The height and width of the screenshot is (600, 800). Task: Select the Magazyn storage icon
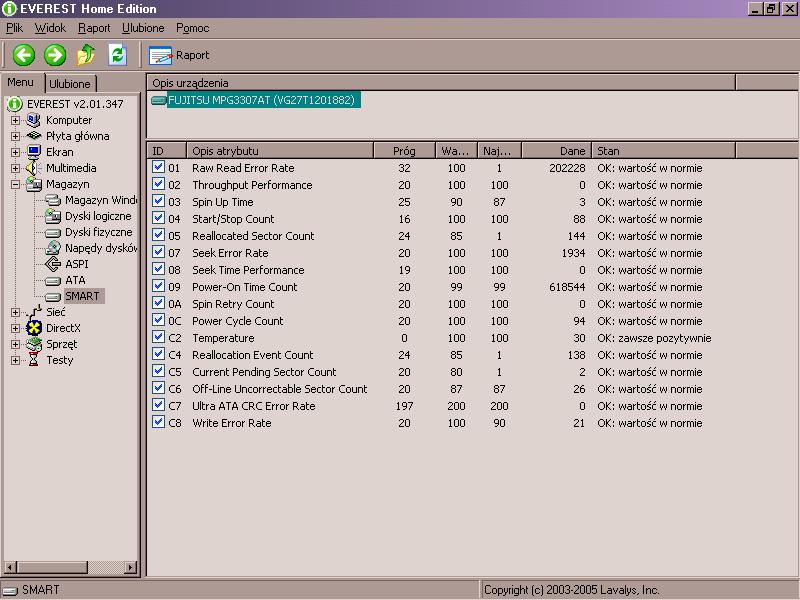coord(34,184)
